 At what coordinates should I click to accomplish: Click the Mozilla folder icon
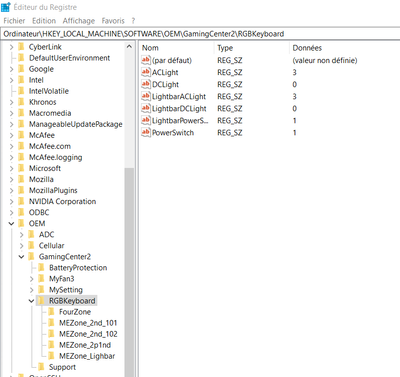(21, 179)
